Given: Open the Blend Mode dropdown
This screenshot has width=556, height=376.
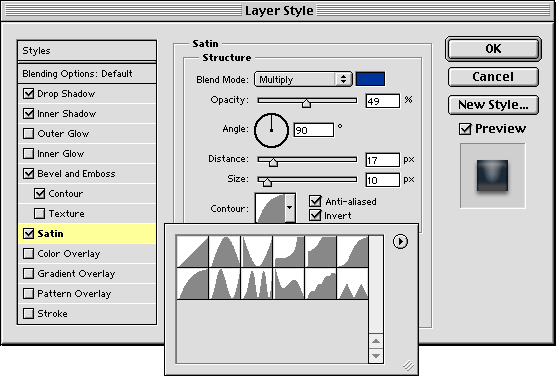Looking at the screenshot, I should point(303,79).
